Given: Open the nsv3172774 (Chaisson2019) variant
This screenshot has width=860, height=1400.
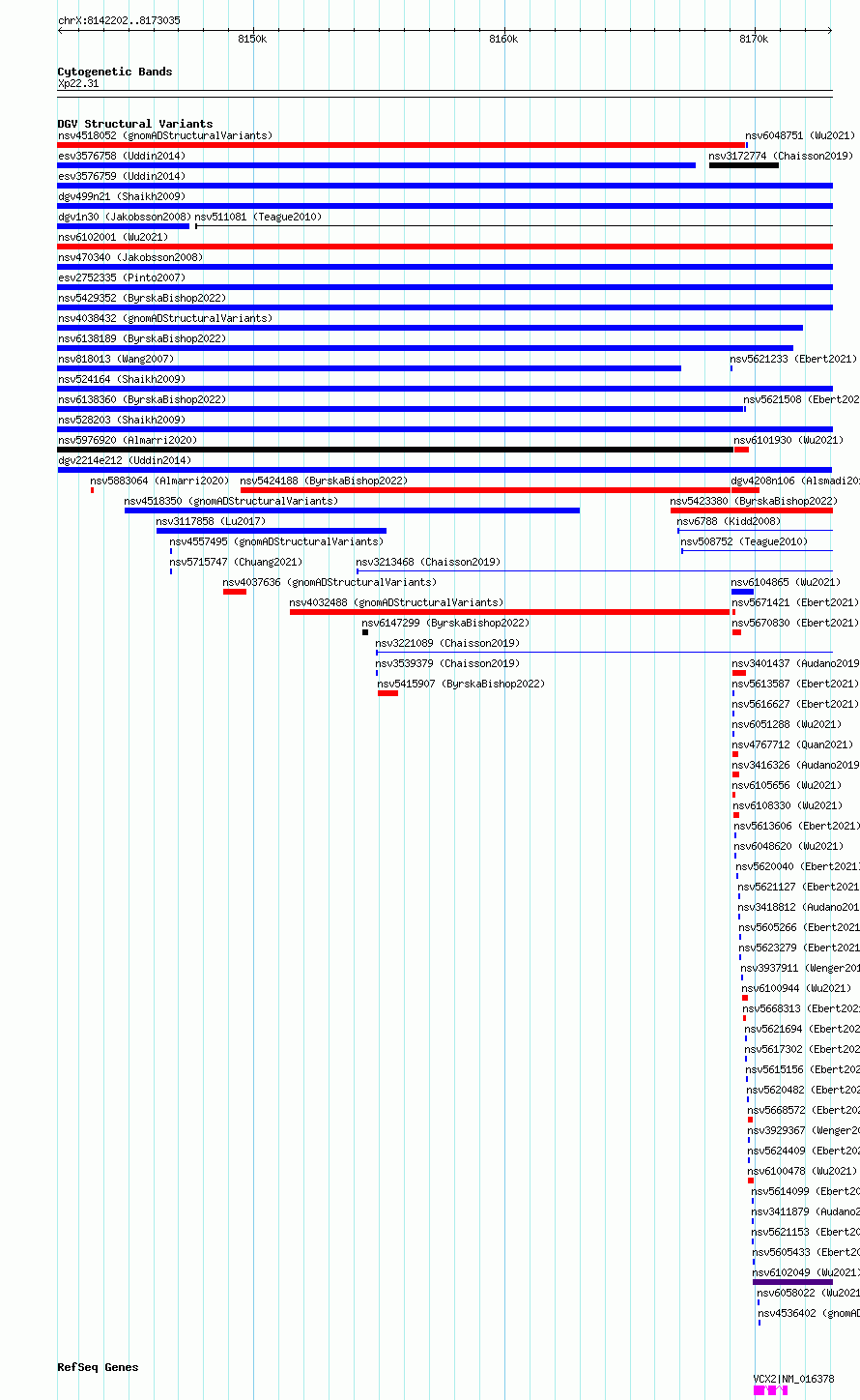Looking at the screenshot, I should [x=781, y=156].
